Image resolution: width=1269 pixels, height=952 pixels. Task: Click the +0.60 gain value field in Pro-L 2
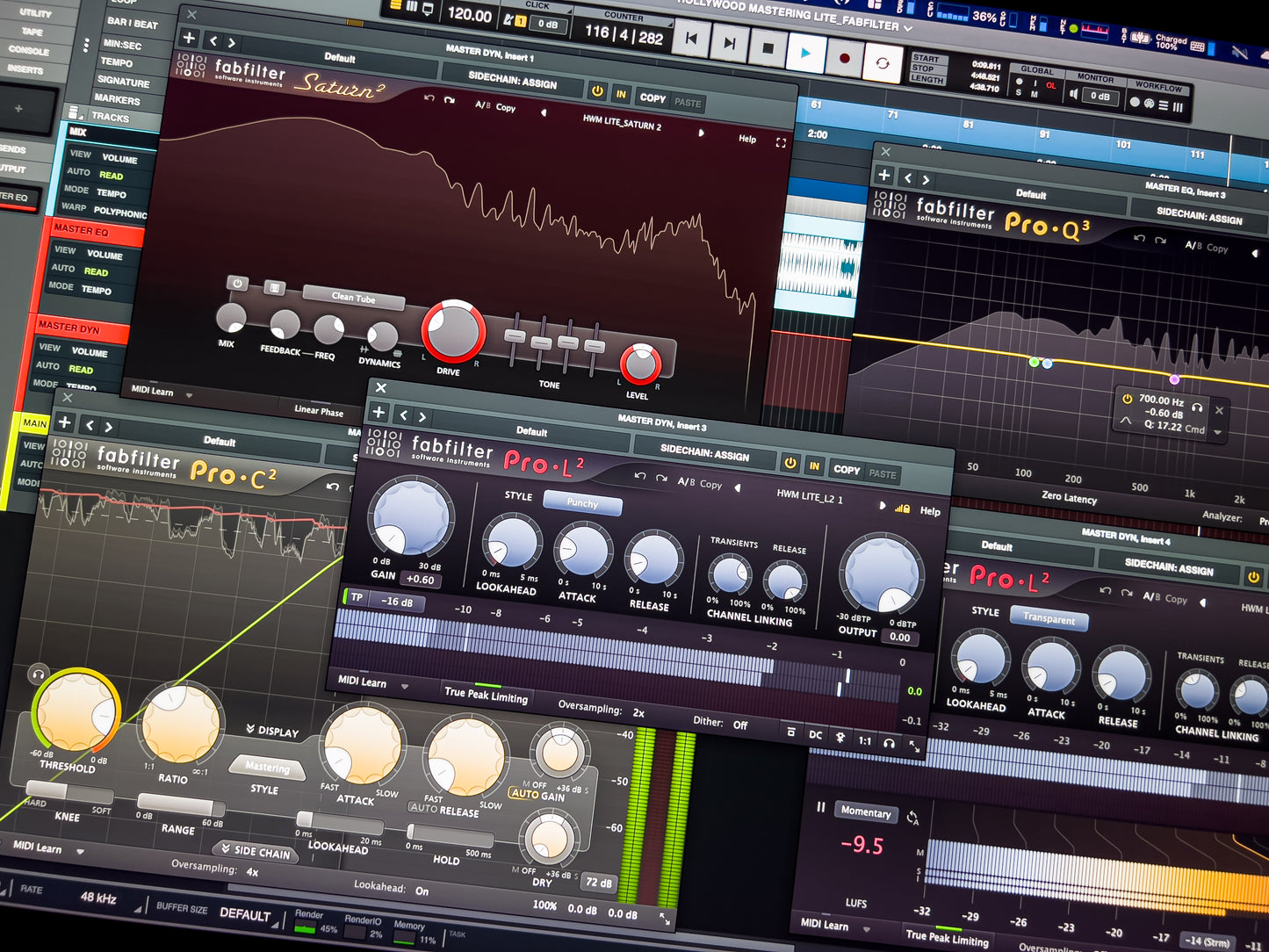coord(420,580)
